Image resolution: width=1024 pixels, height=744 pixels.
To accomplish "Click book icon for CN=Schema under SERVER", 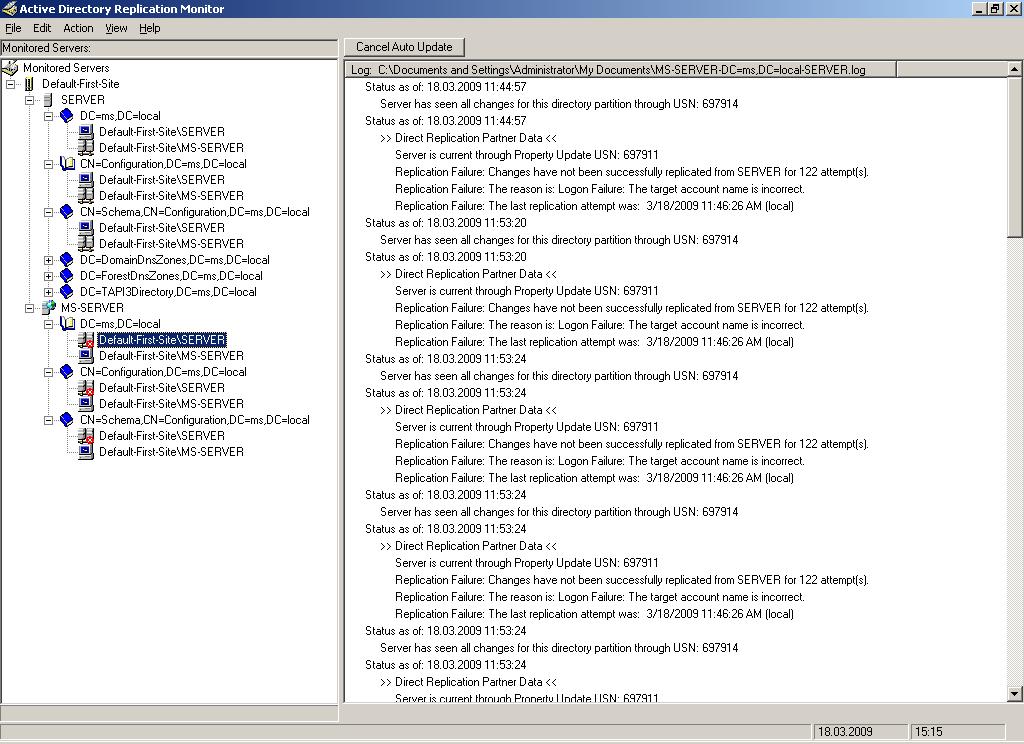I will pos(67,212).
